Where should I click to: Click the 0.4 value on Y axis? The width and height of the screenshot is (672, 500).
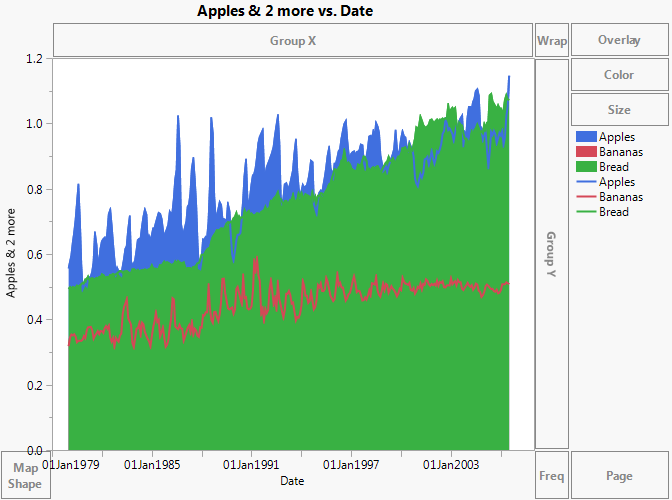(x=34, y=320)
